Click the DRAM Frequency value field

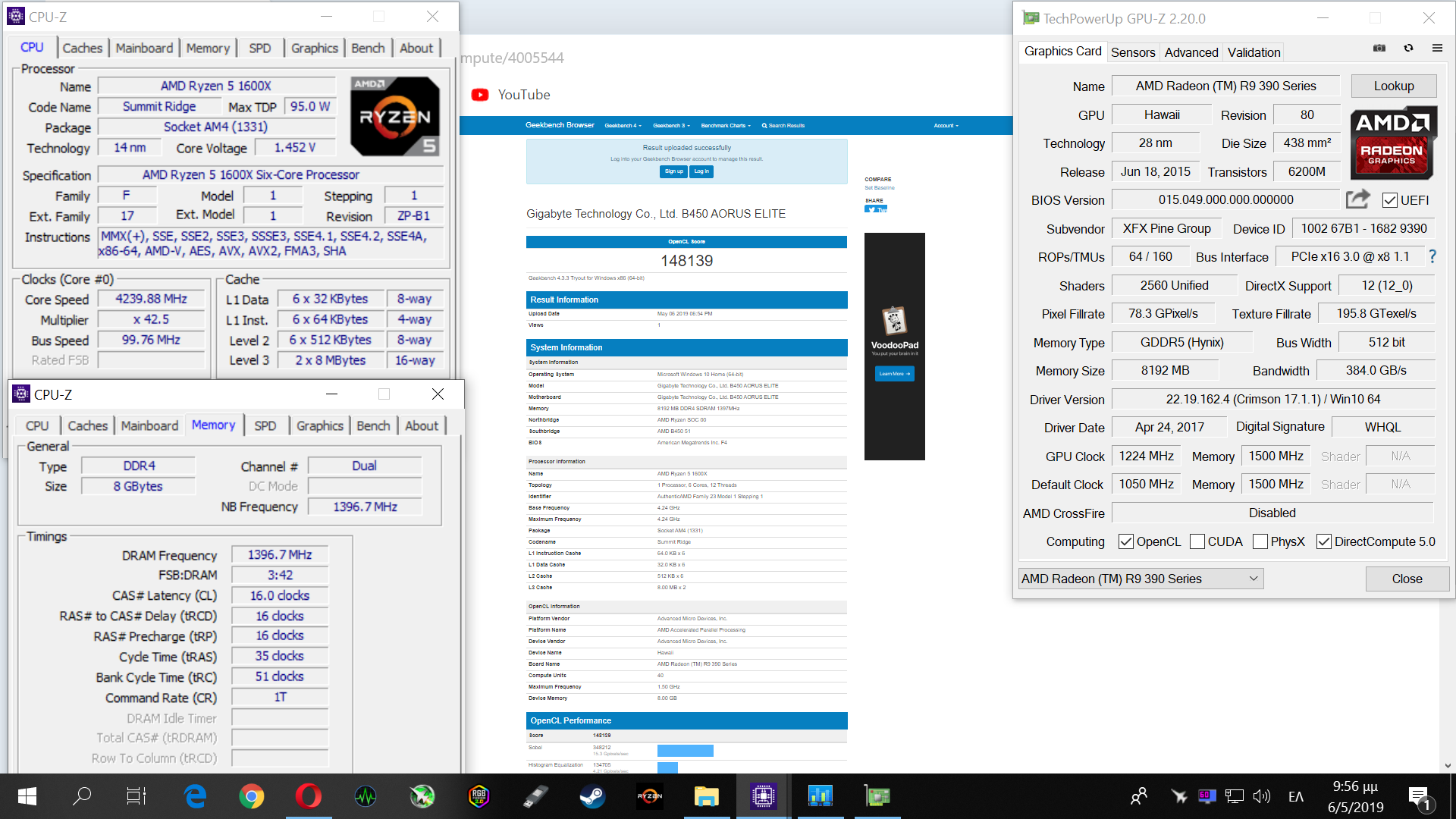[280, 554]
